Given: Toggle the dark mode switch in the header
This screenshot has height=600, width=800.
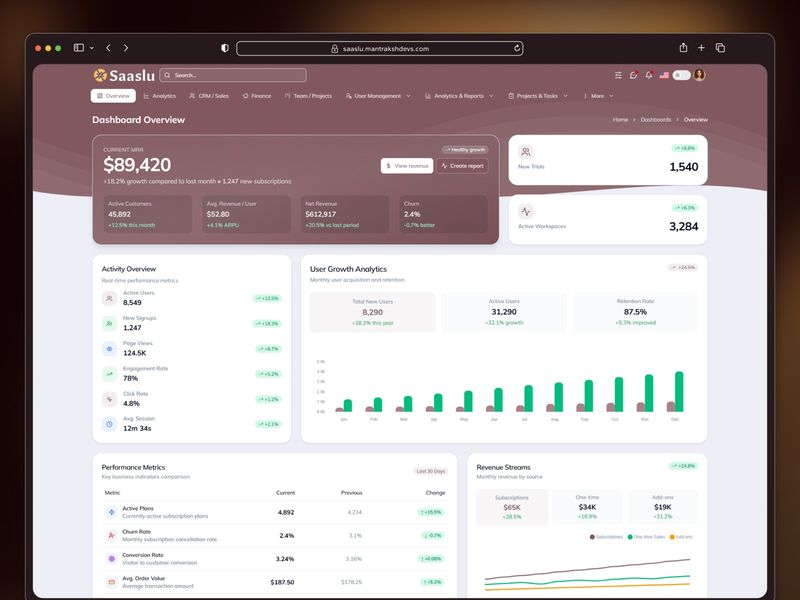Looking at the screenshot, I should 681,76.
